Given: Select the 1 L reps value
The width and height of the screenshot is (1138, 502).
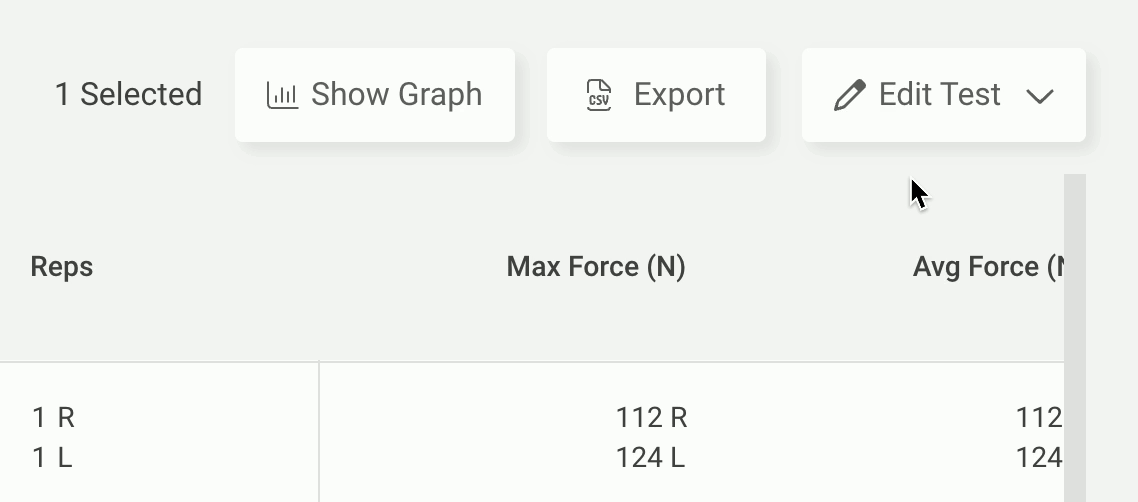Looking at the screenshot, I should (x=52, y=458).
